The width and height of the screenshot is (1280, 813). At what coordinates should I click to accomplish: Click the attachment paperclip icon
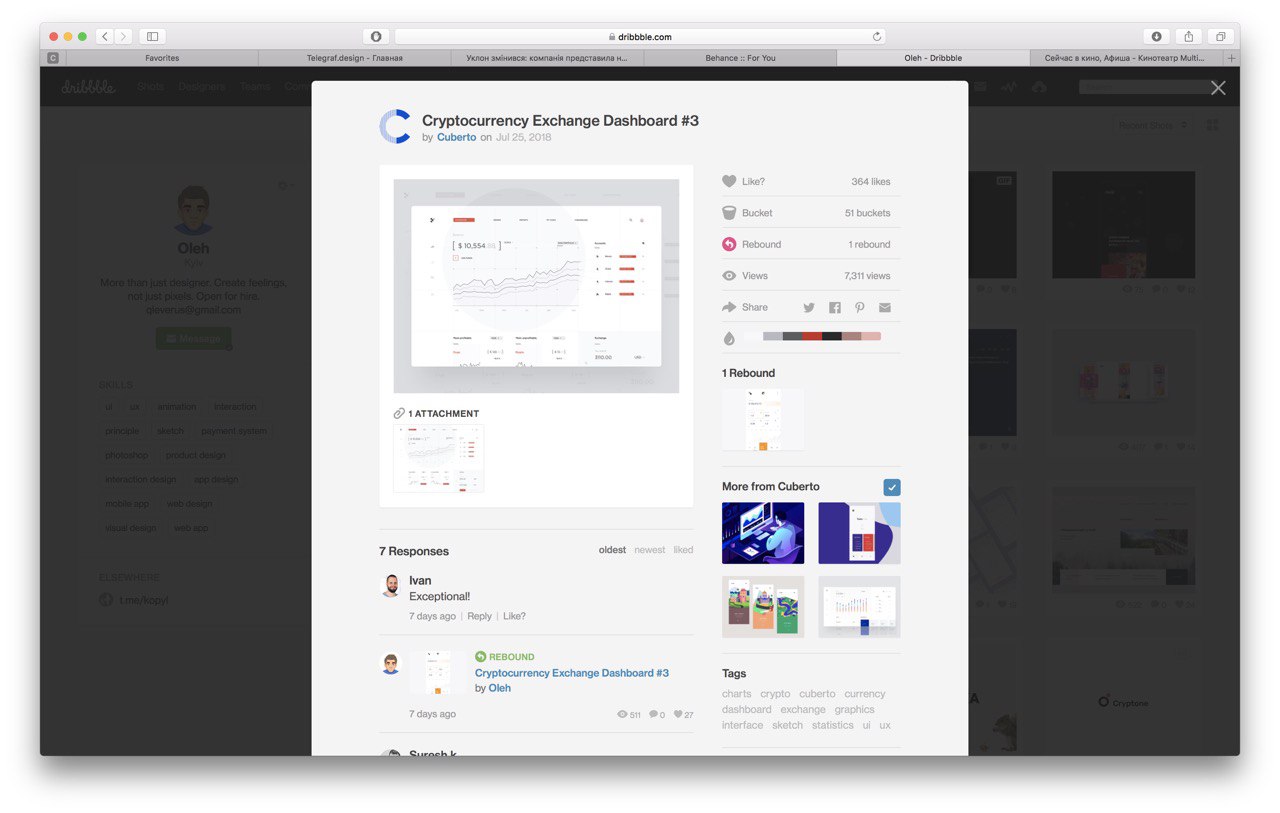click(399, 413)
